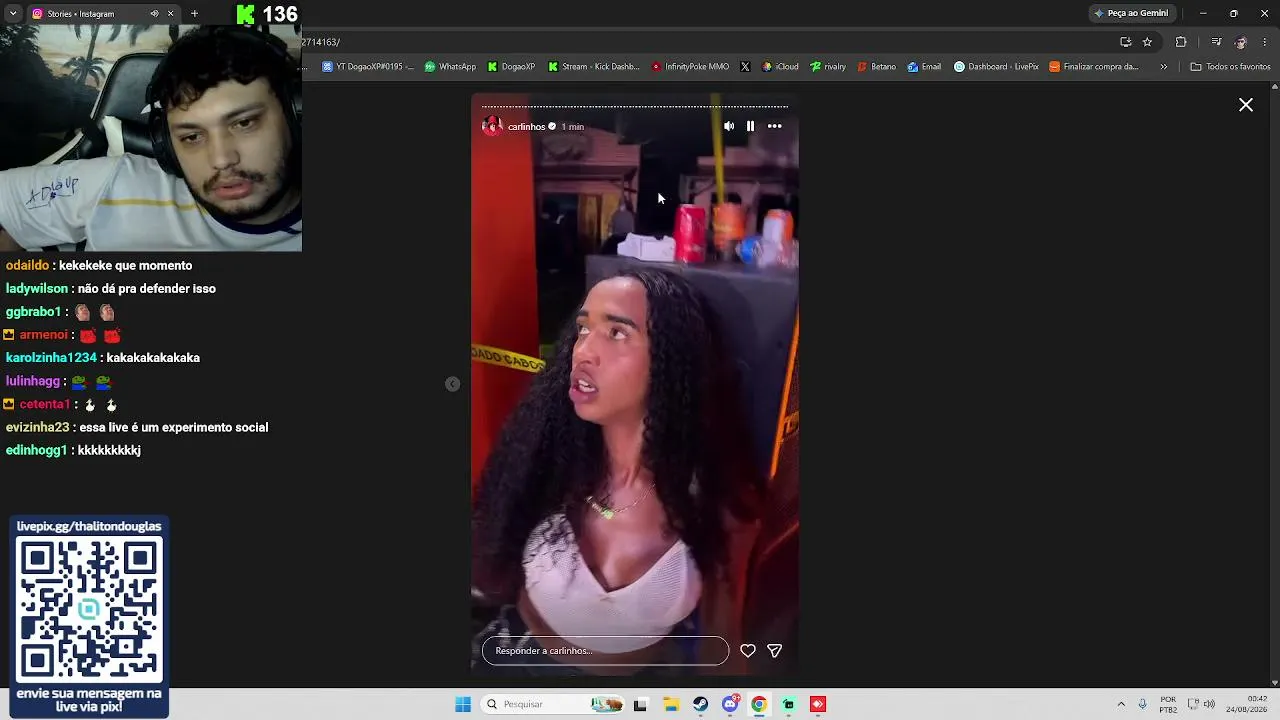
Task: Click the 'Peça ao Gemini' button
Action: (1131, 14)
